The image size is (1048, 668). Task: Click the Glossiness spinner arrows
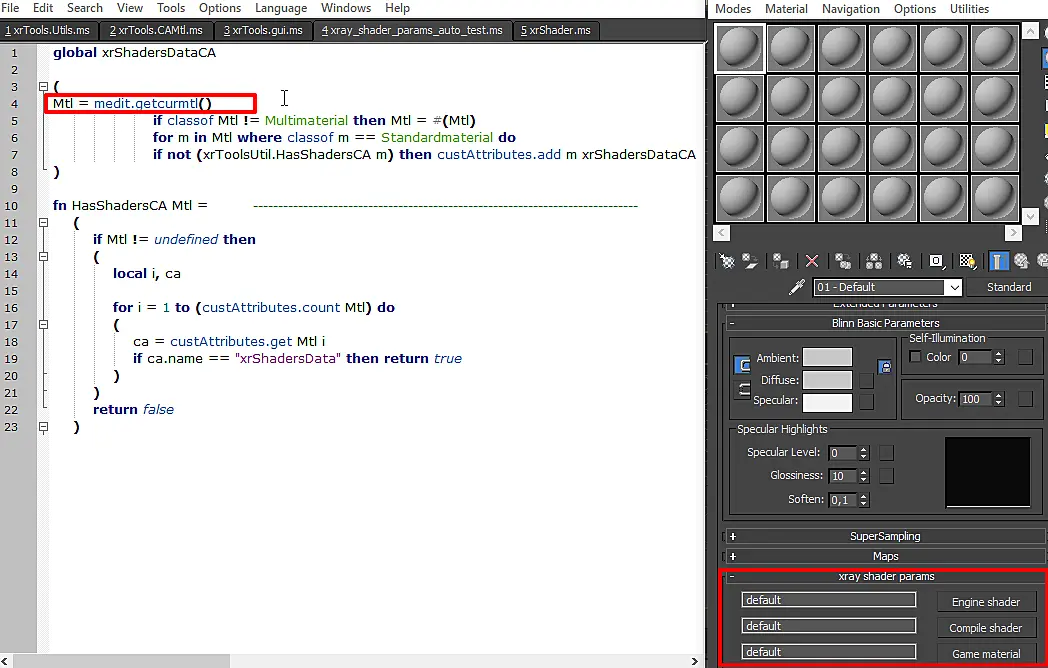pos(864,476)
